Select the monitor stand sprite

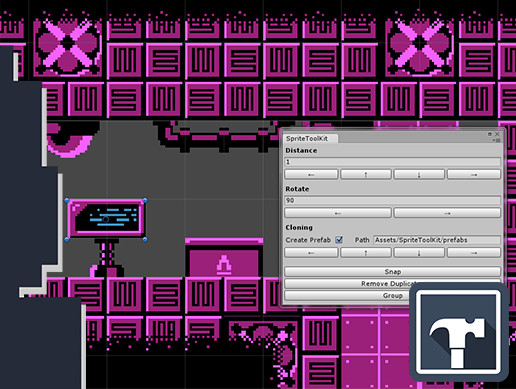[x=107, y=258]
